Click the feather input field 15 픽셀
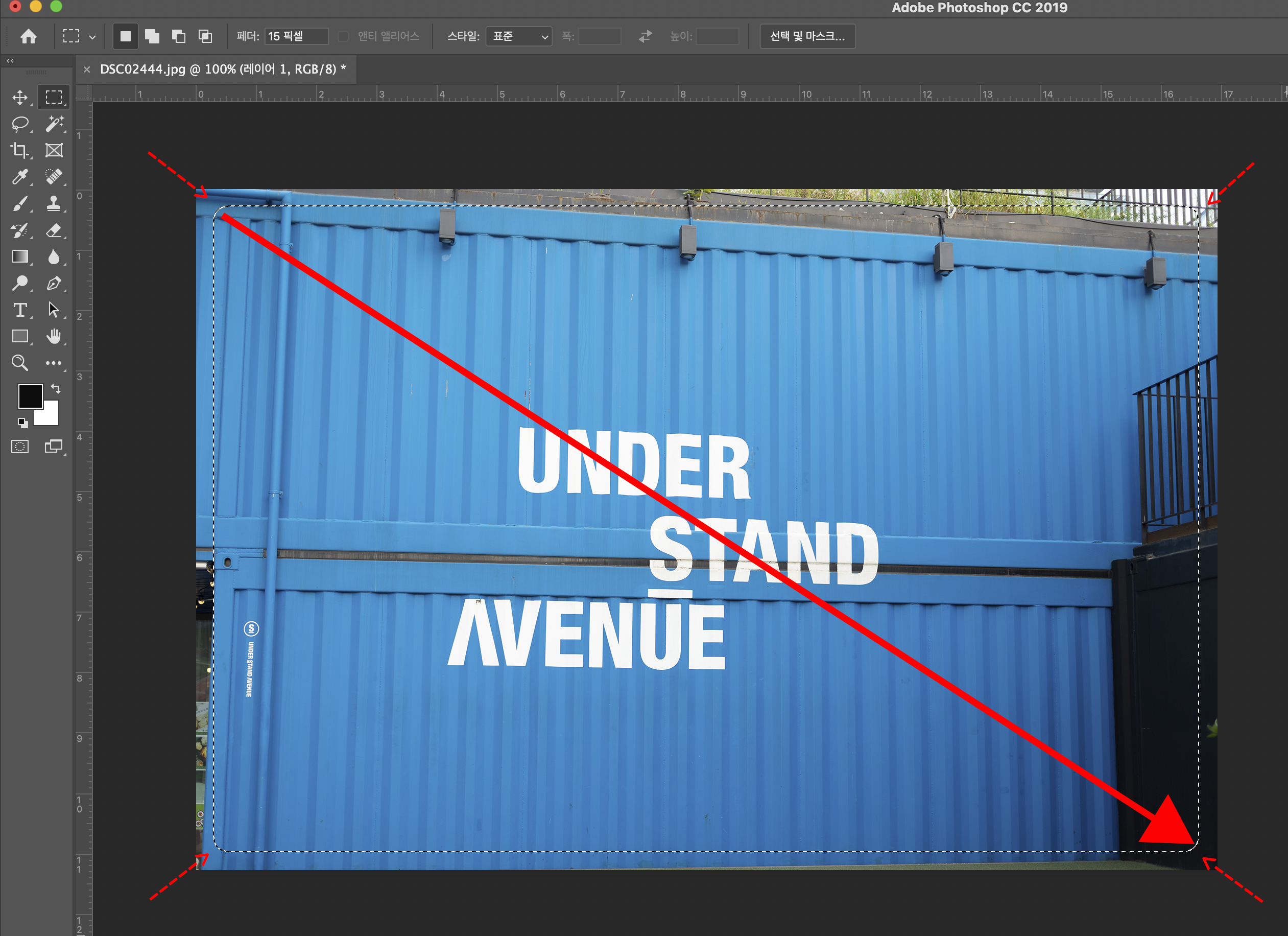 296,36
